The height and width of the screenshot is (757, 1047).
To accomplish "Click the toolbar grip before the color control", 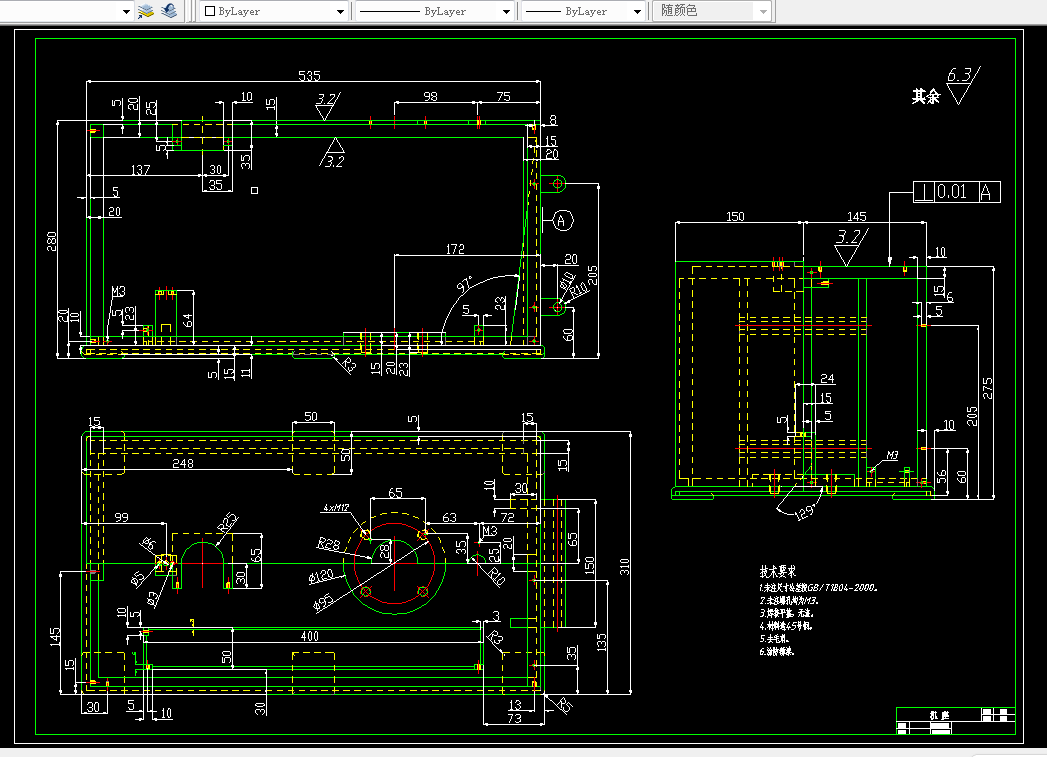I will [x=196, y=11].
